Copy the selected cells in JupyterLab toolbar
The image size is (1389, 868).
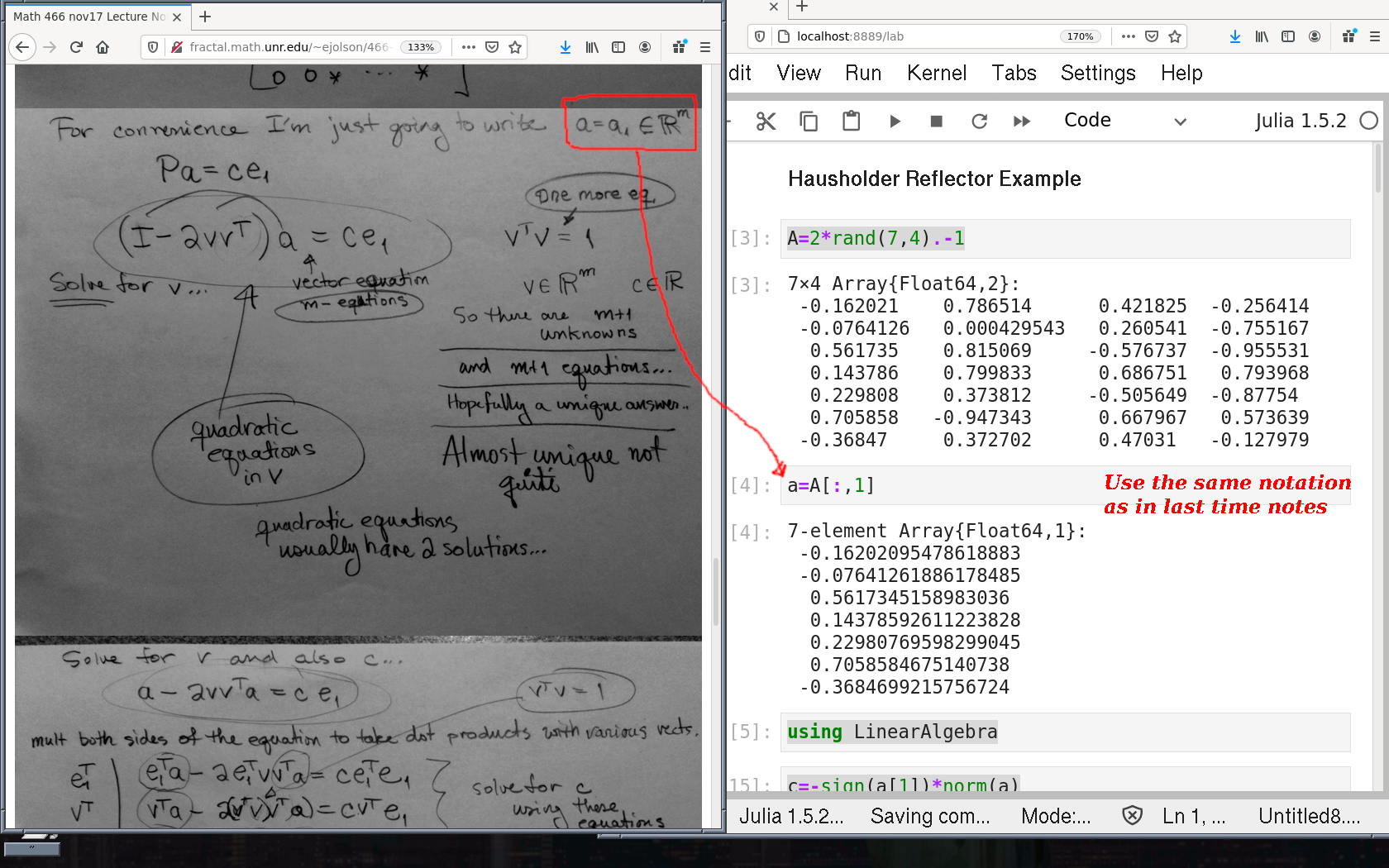[x=809, y=122]
